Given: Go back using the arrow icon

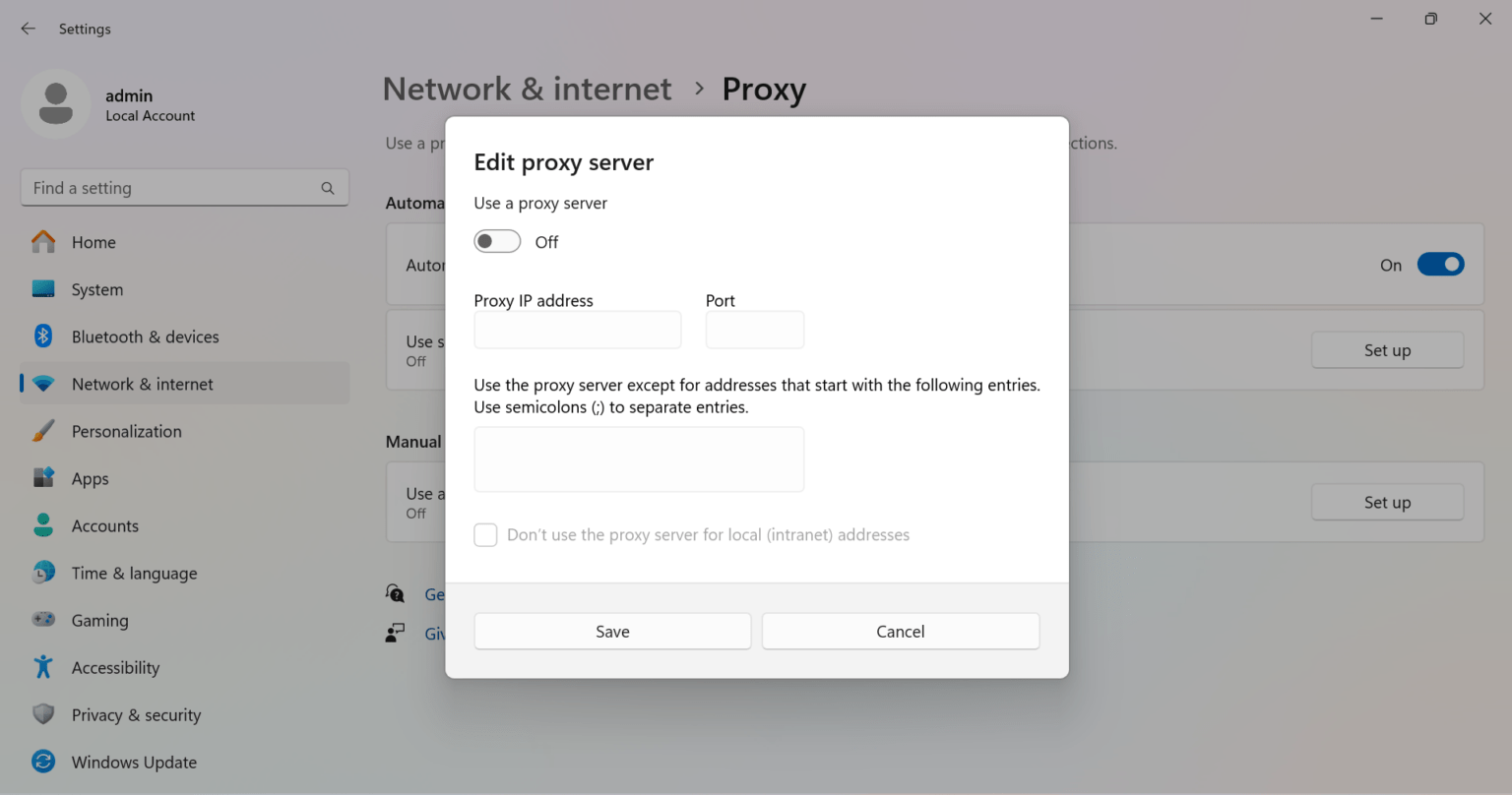Looking at the screenshot, I should coord(28,29).
